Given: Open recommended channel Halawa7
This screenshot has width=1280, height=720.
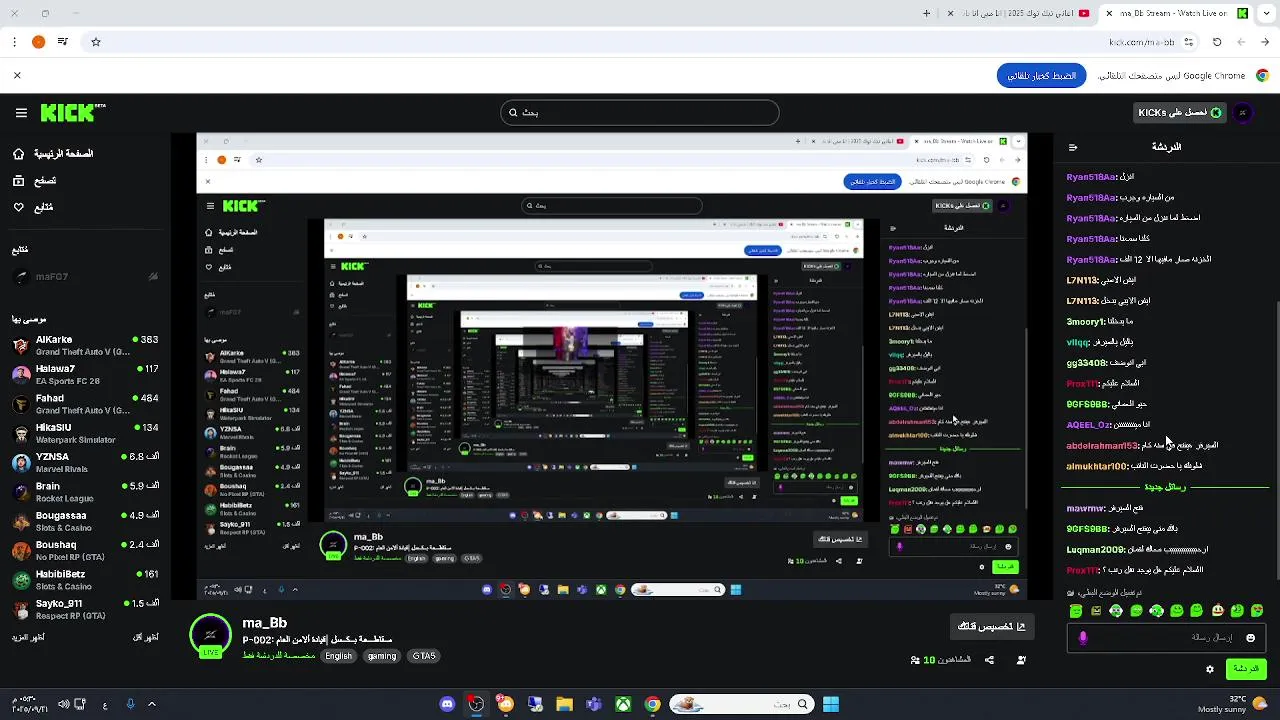Looking at the screenshot, I should tap(85, 374).
